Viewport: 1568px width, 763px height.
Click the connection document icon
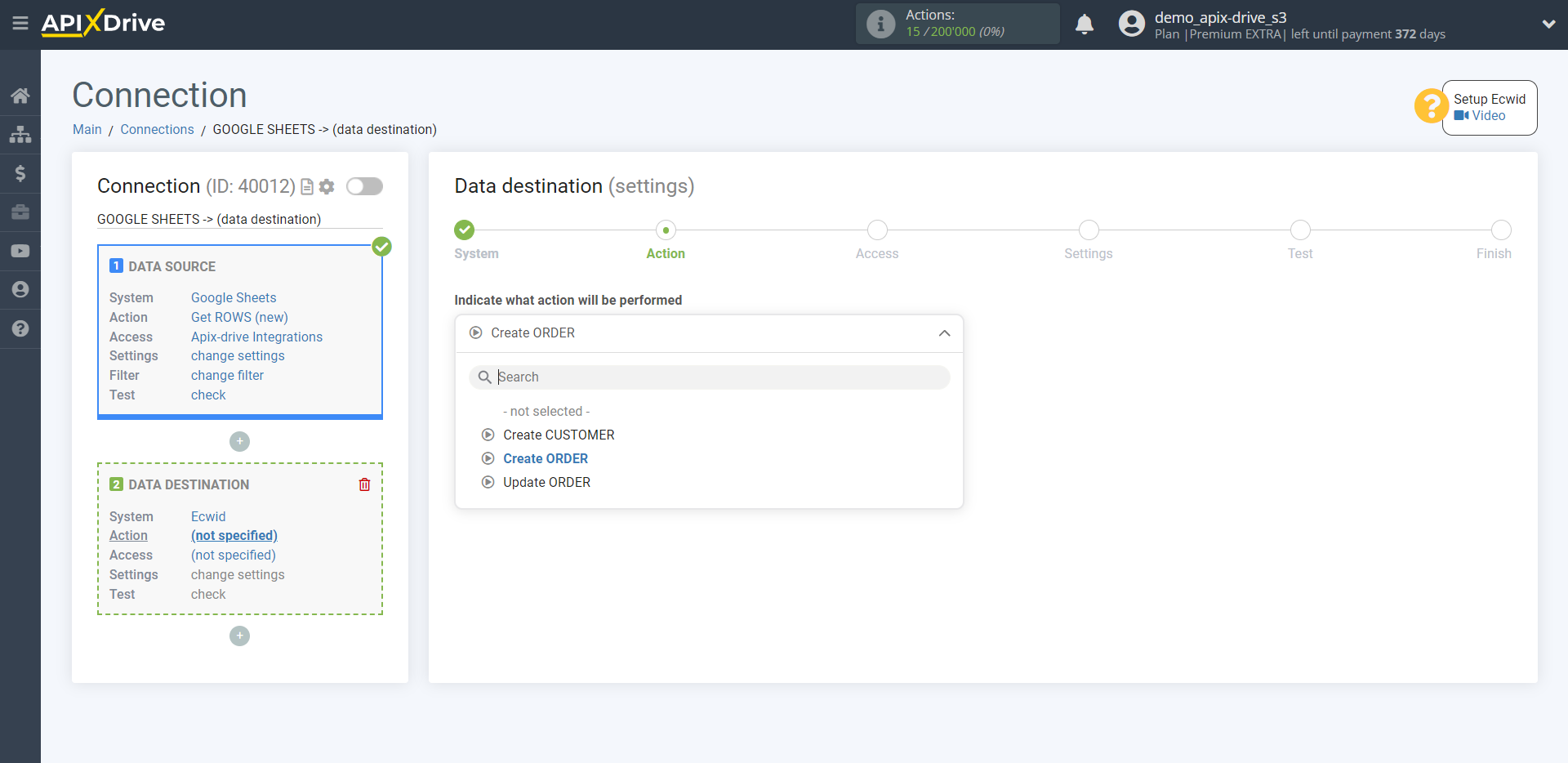point(307,187)
